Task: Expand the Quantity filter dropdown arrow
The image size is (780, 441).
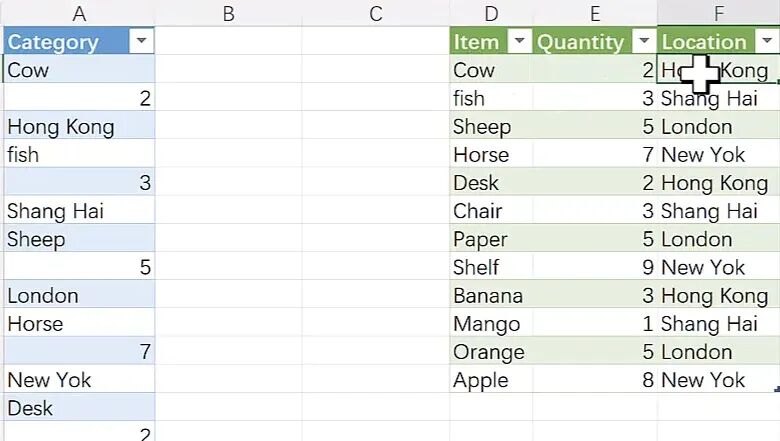Action: (x=643, y=41)
